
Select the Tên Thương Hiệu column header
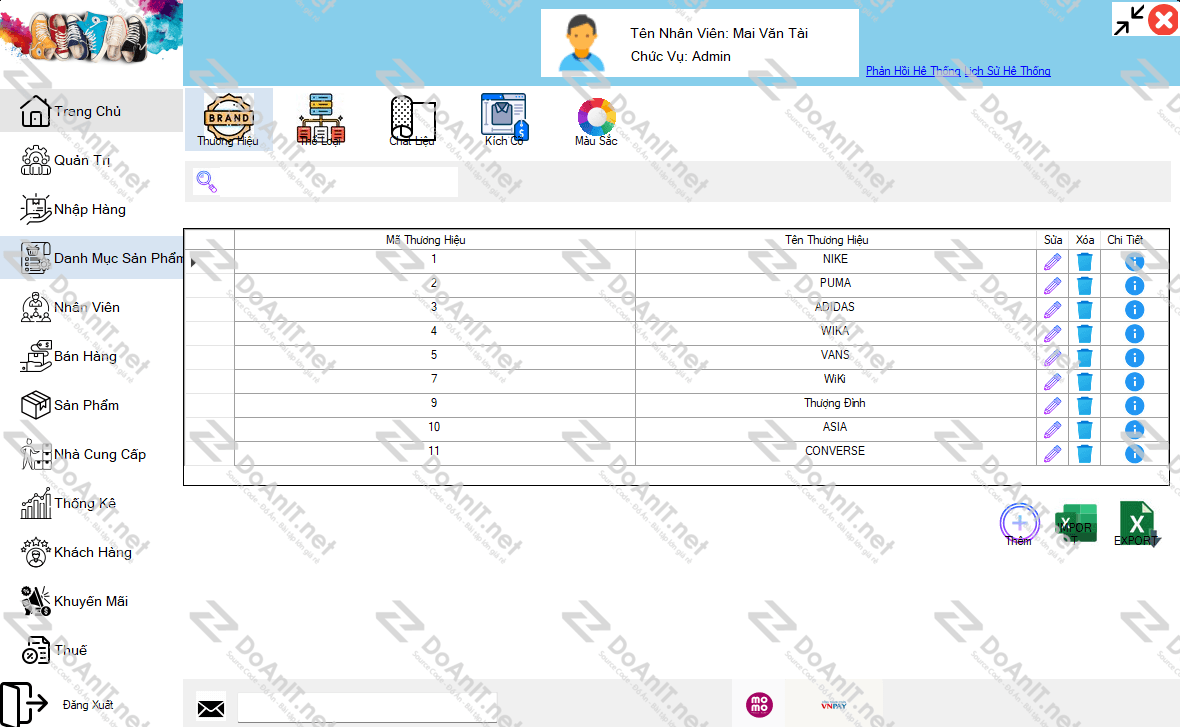835,239
